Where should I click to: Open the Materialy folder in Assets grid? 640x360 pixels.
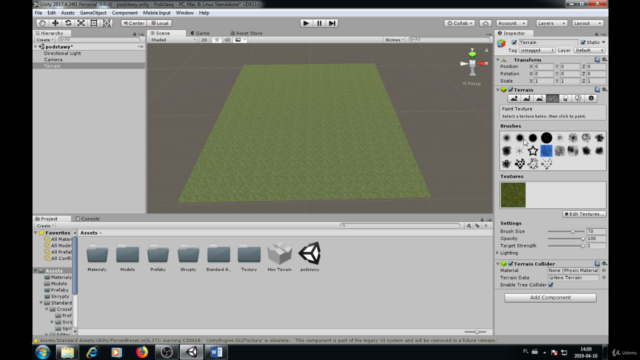(97, 258)
